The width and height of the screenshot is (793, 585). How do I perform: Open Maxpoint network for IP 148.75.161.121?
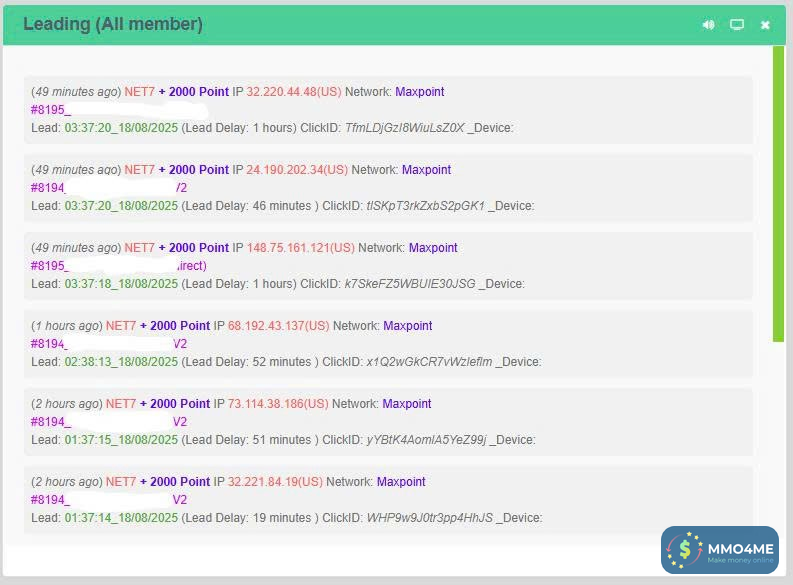(433, 248)
